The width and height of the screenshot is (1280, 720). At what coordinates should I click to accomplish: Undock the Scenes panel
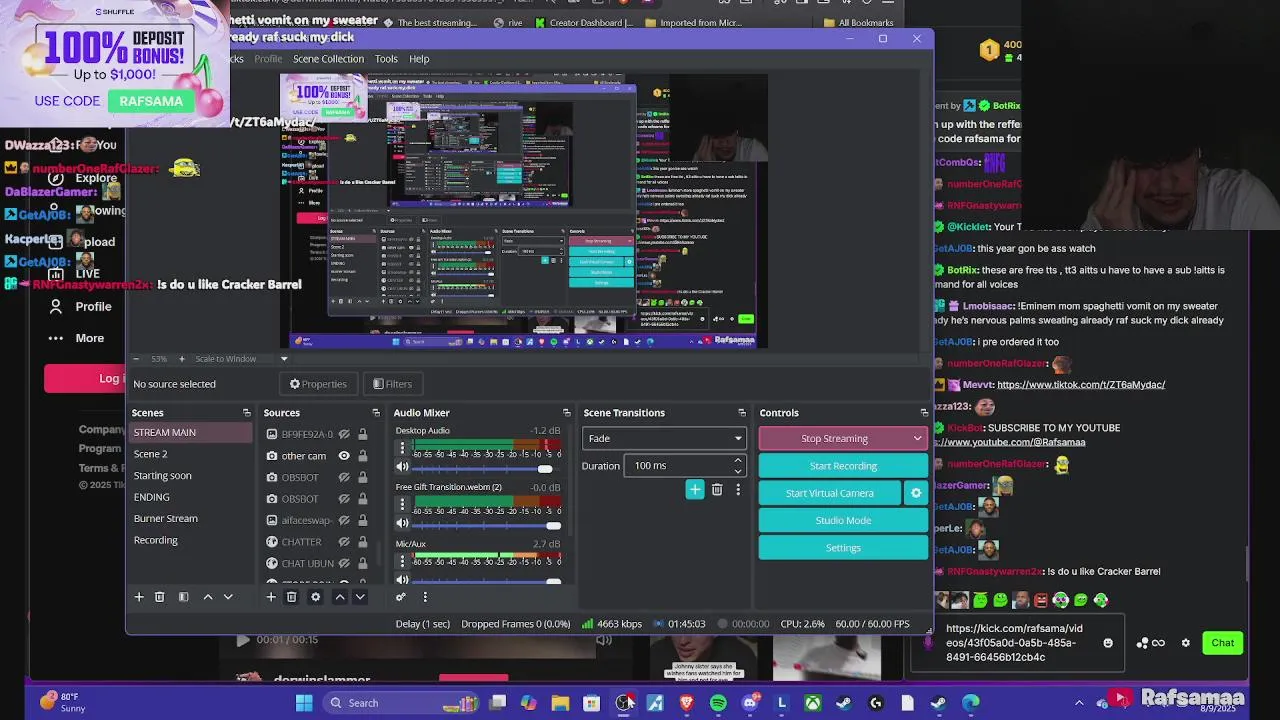tap(246, 412)
